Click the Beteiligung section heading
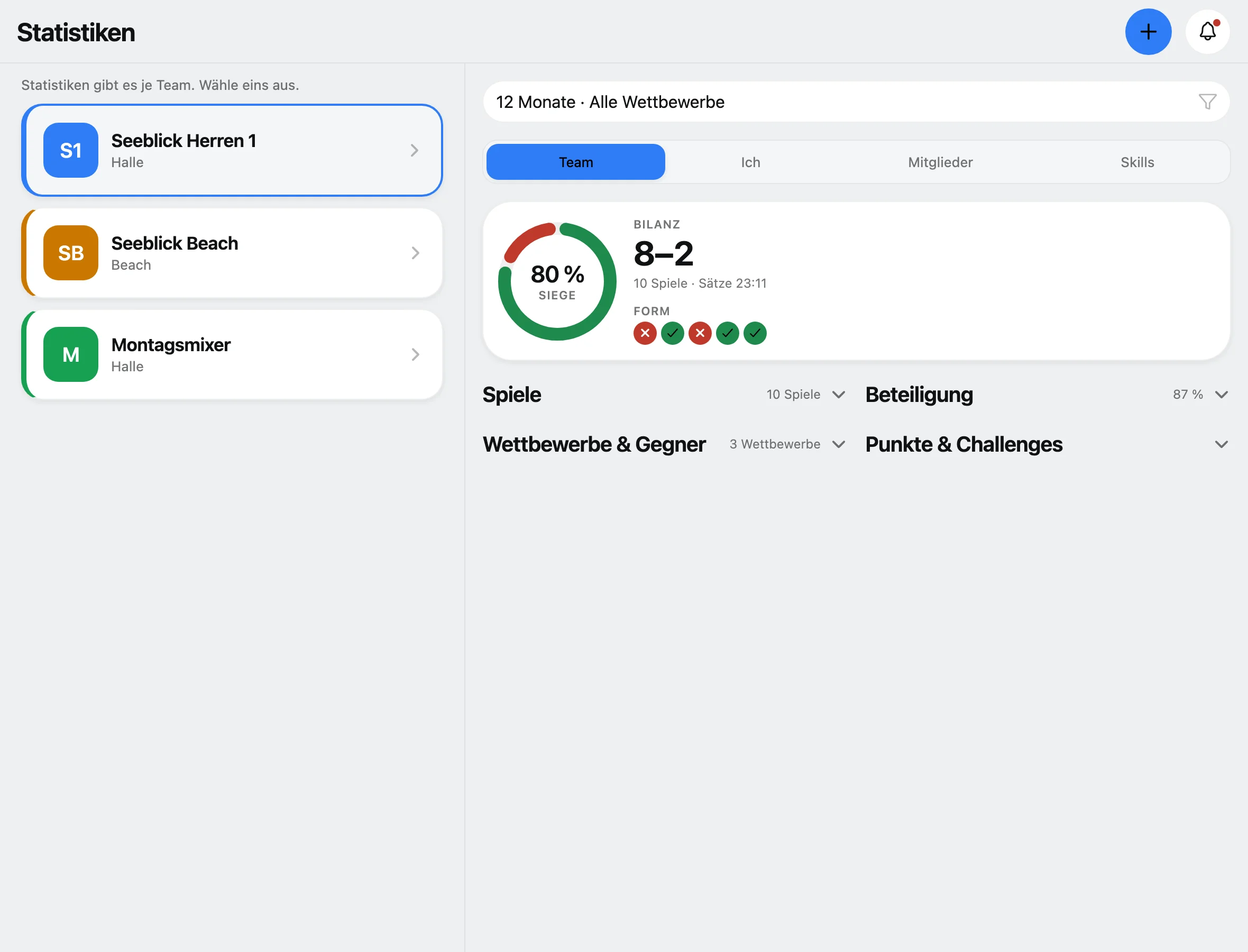Viewport: 1248px width, 952px height. [919, 395]
